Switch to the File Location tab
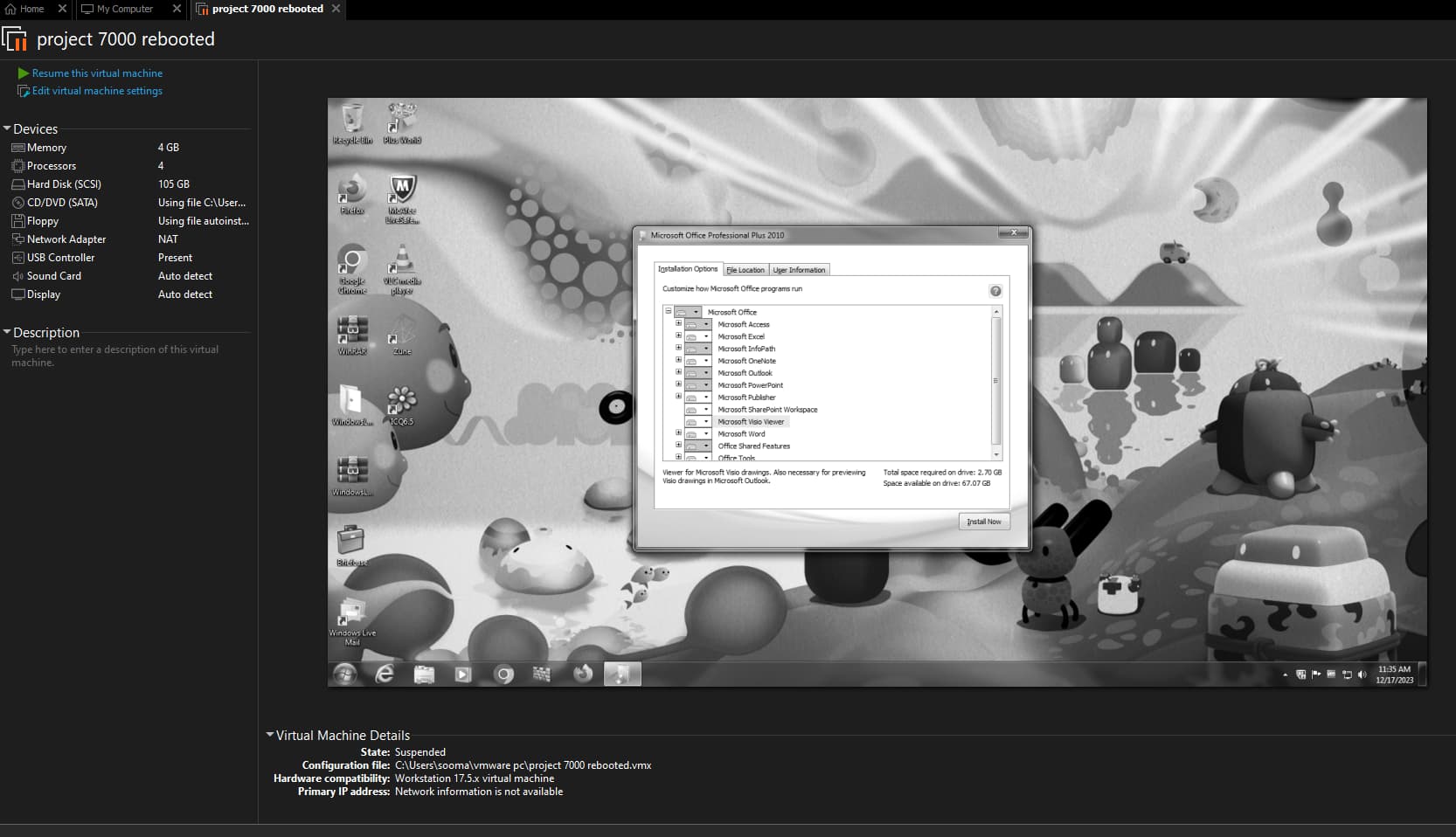Image resolution: width=1456 pixels, height=837 pixels. (x=745, y=270)
